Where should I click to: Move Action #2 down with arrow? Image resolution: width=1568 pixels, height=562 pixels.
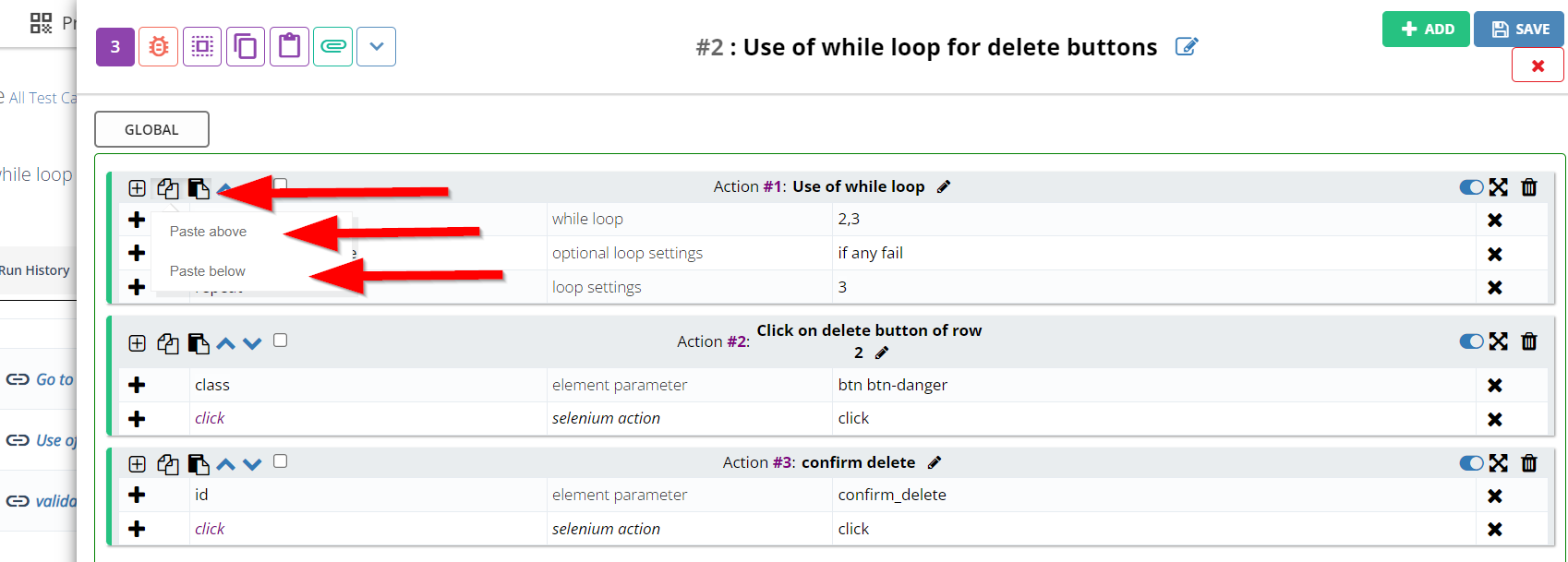click(x=252, y=344)
